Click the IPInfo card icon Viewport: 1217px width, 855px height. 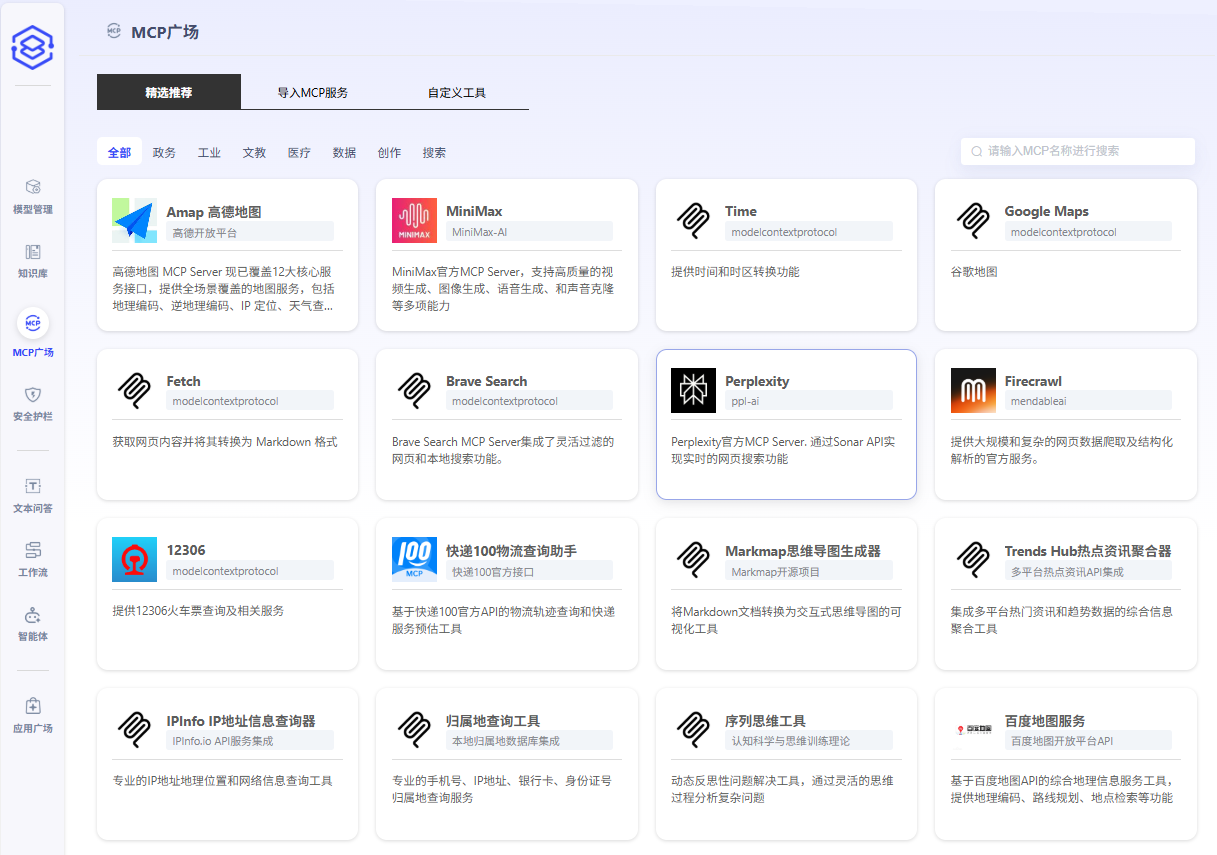pos(134,730)
